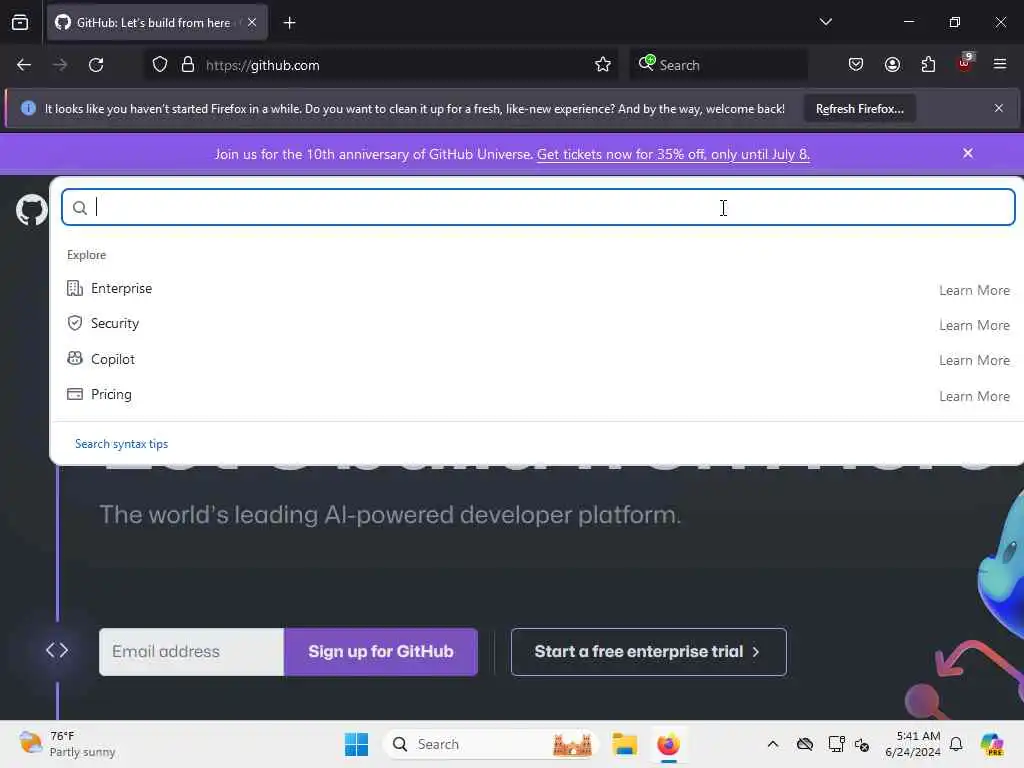The image size is (1024, 768).
Task: Click the Sign up for GitHub button
Action: [381, 652]
